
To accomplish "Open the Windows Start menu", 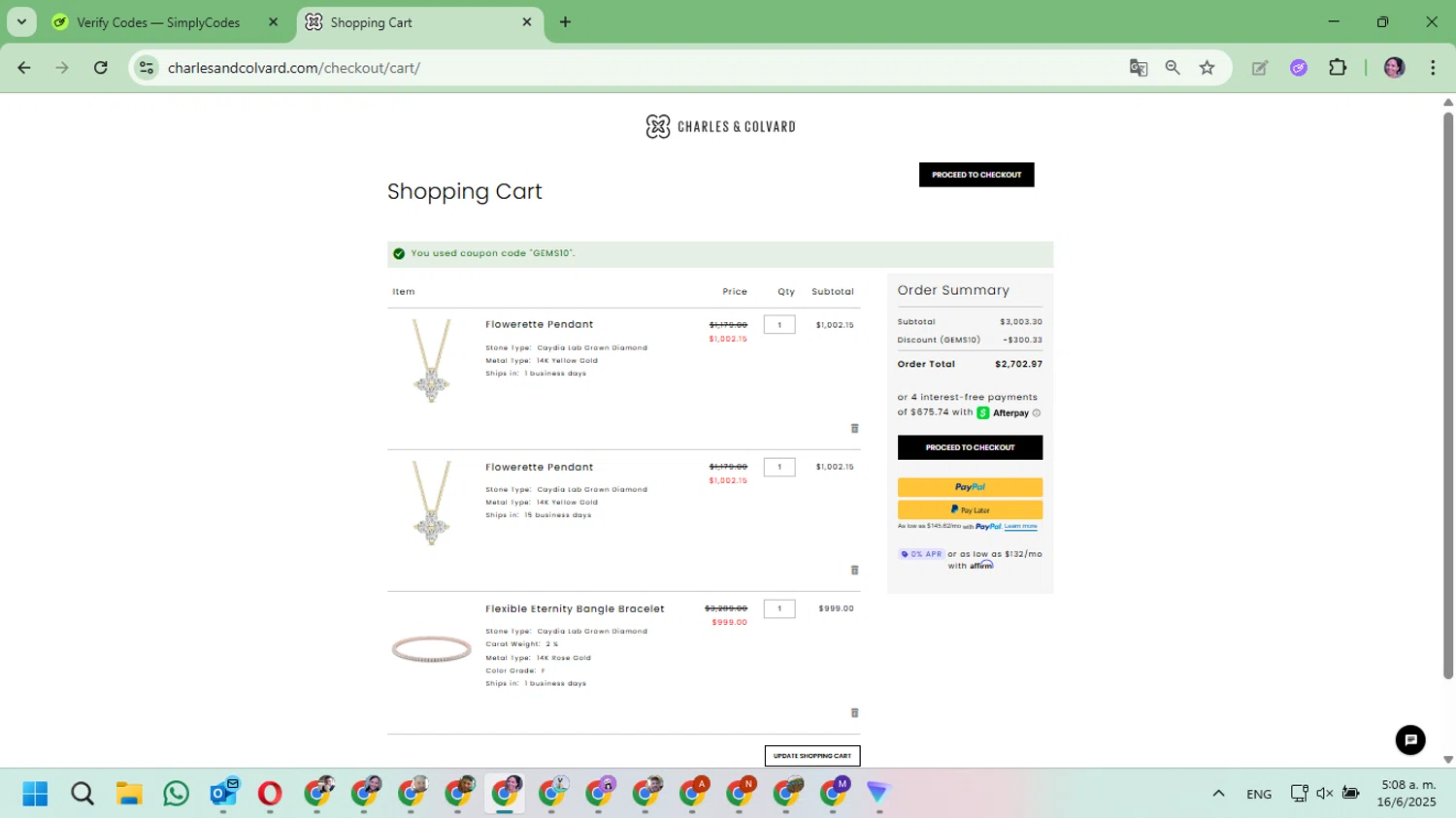I will (35, 794).
